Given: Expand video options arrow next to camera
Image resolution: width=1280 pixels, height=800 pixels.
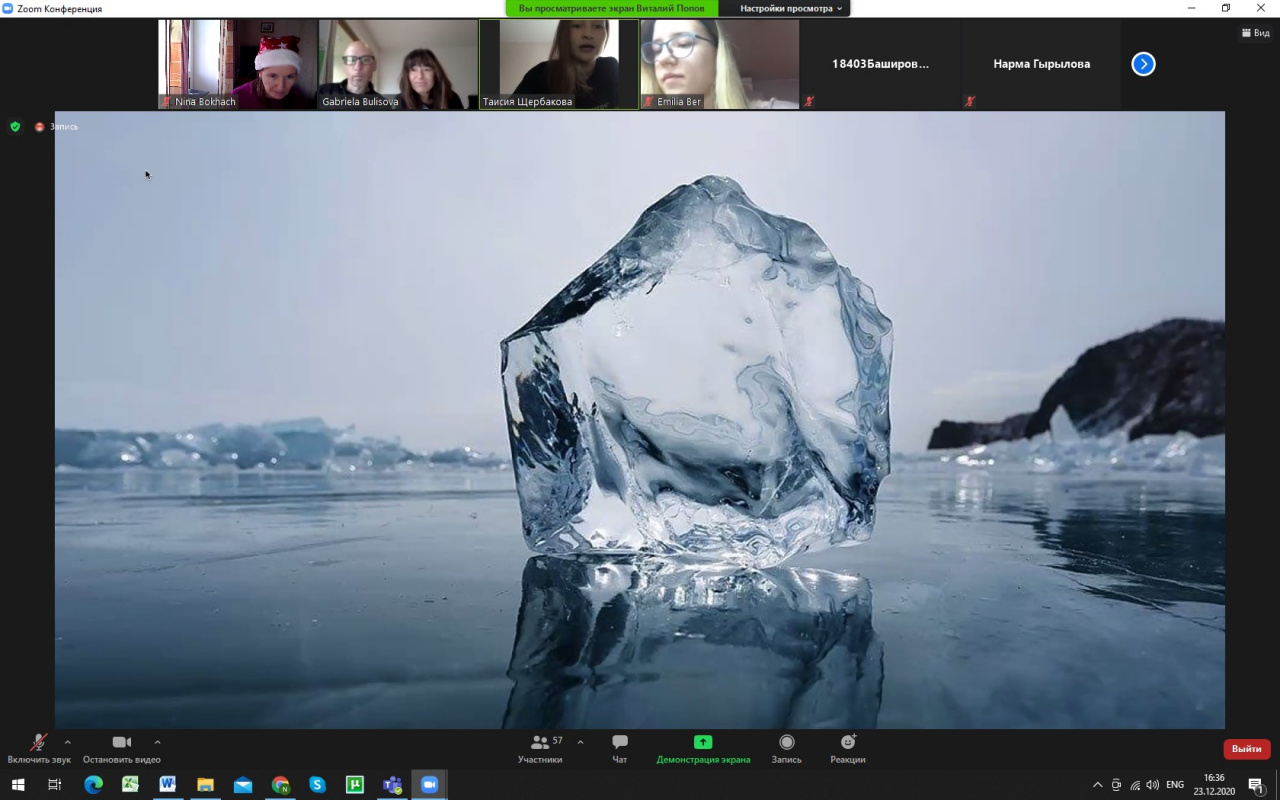Looking at the screenshot, I should (157, 742).
